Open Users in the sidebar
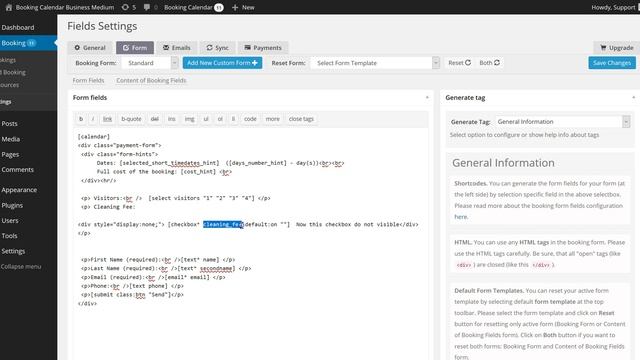The height and width of the screenshot is (360, 640). [x=10, y=220]
